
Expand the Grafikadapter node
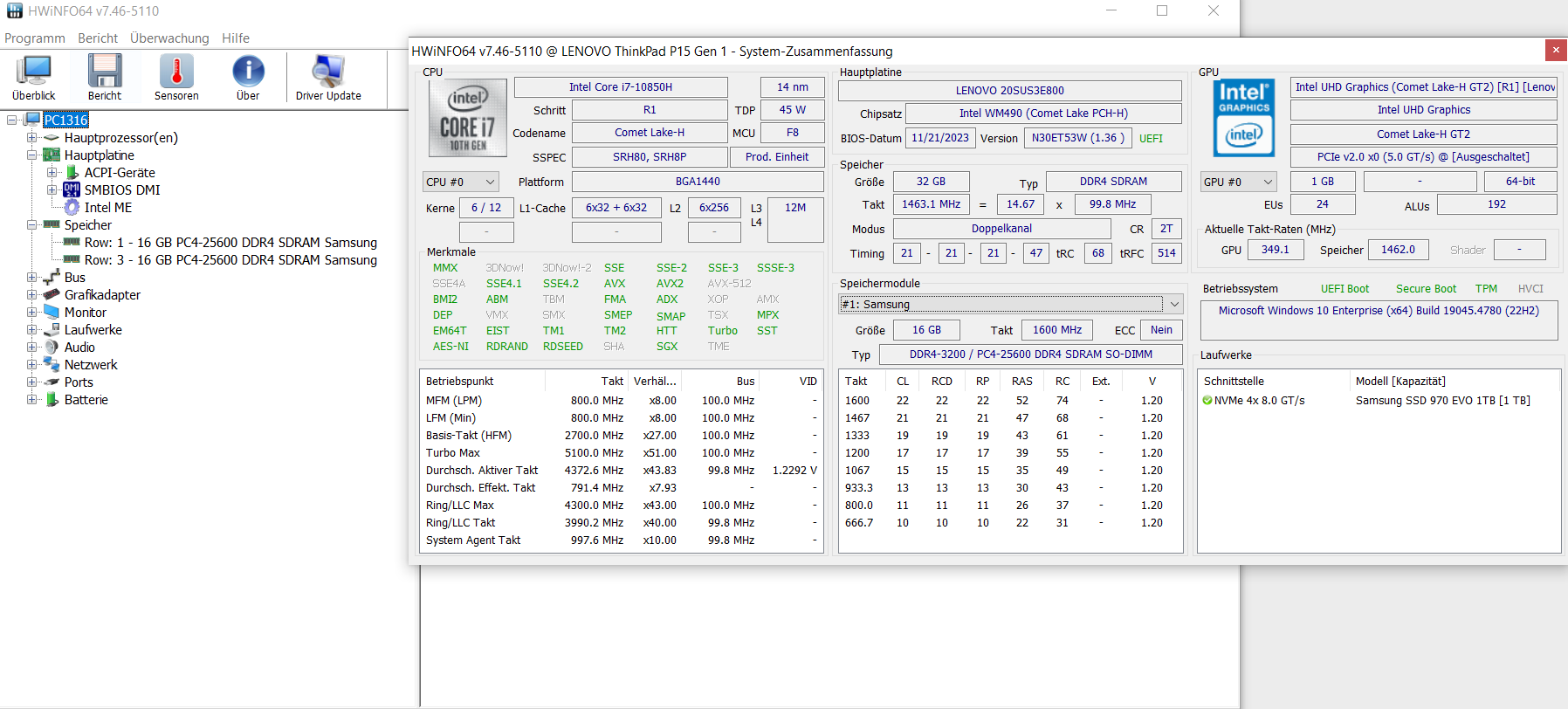[x=31, y=294]
